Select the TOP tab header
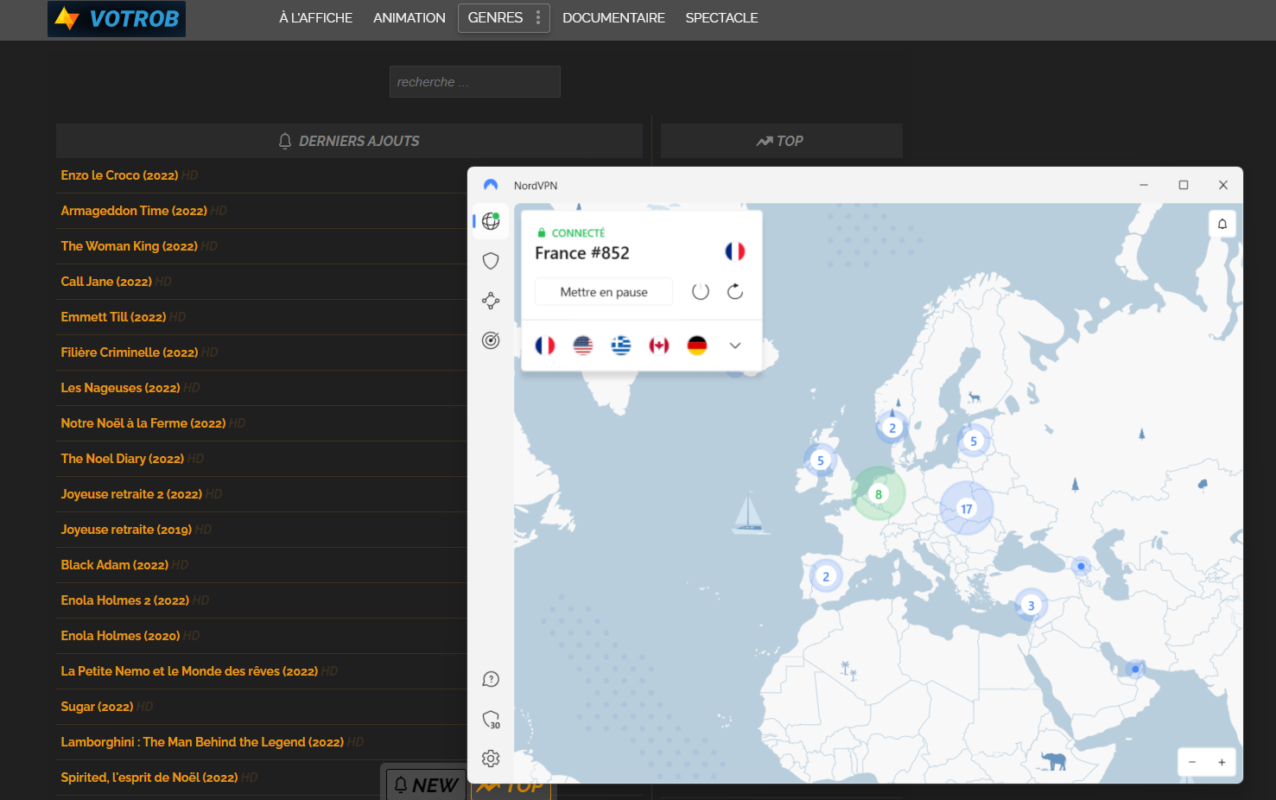 click(781, 141)
